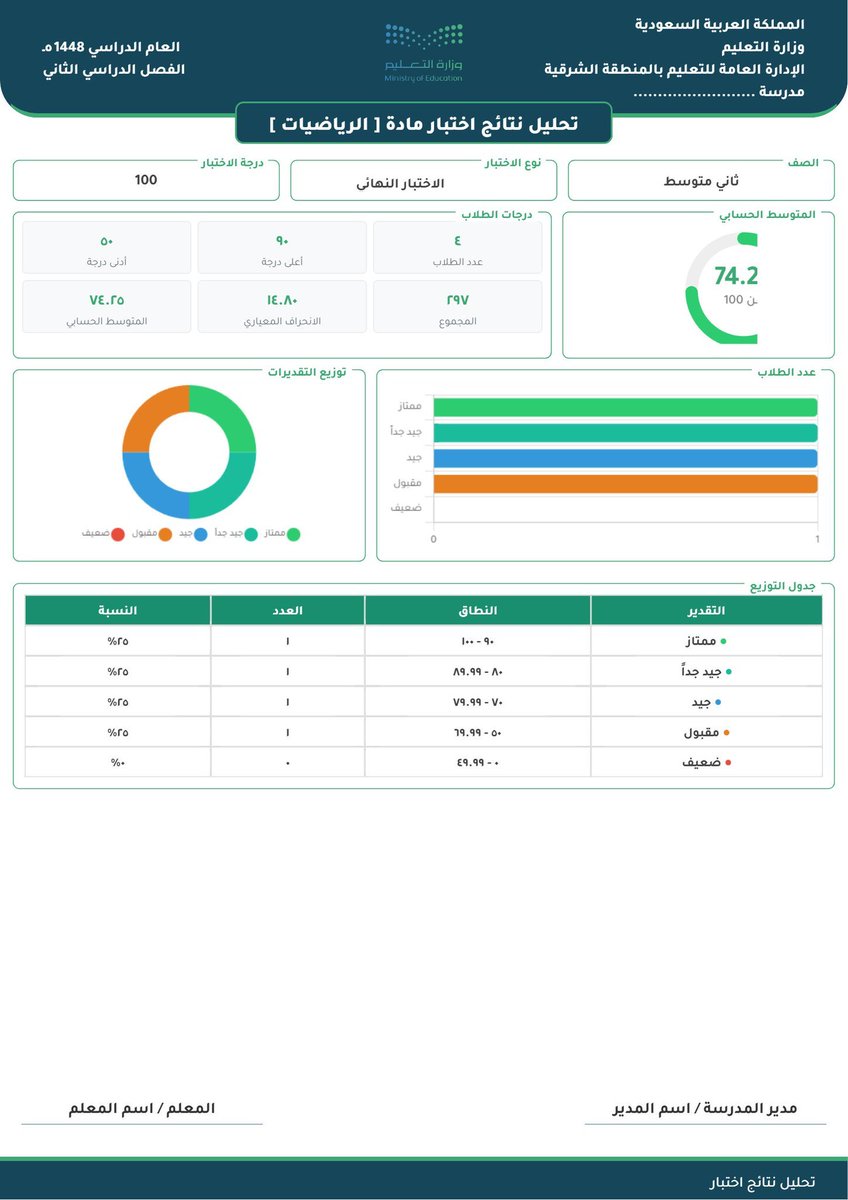The height and width of the screenshot is (1200, 848).
Task: Click the عدد الطلاب card
Action: point(458,247)
